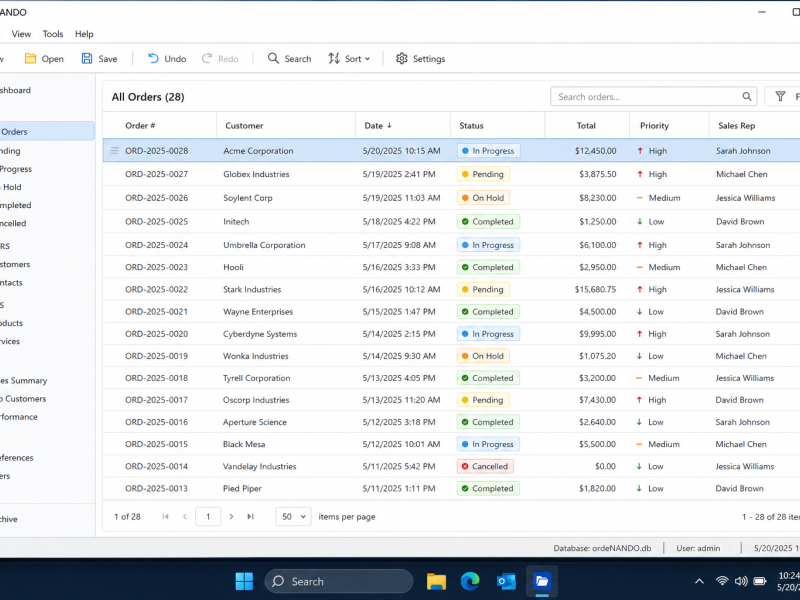
Task: Click the Cancelled status badge for ORD-2025-0014
Action: click(x=485, y=466)
